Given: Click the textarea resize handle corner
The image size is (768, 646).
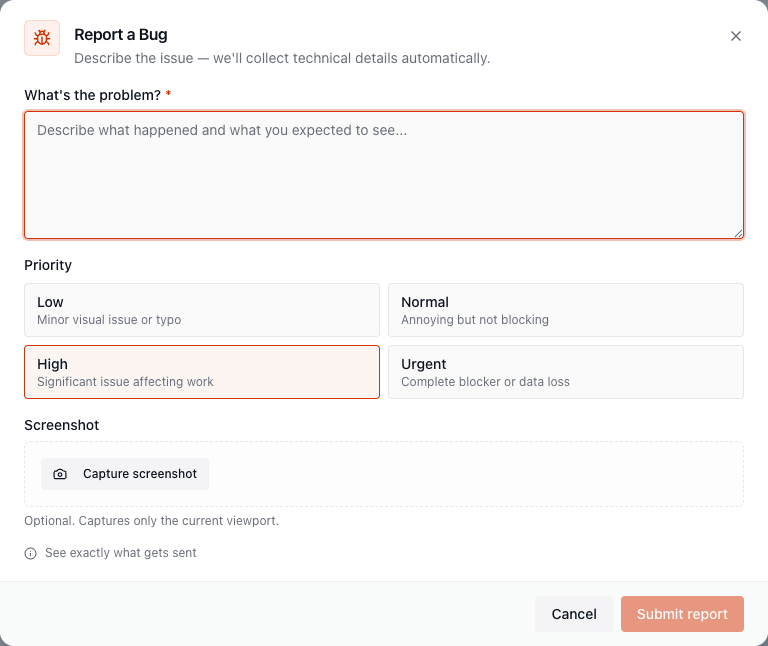Looking at the screenshot, I should point(738,234).
